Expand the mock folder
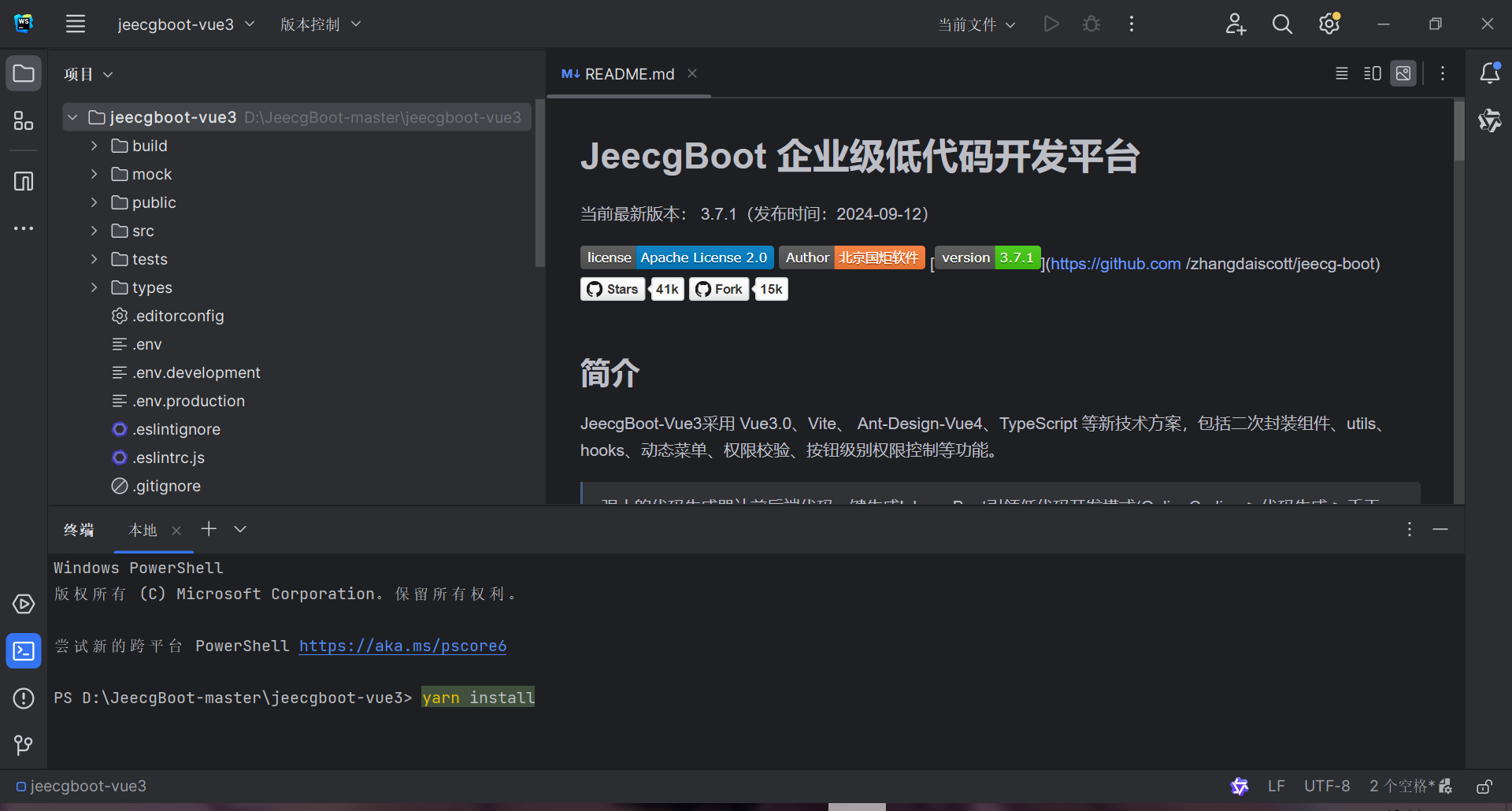1512x811 pixels. [94, 174]
